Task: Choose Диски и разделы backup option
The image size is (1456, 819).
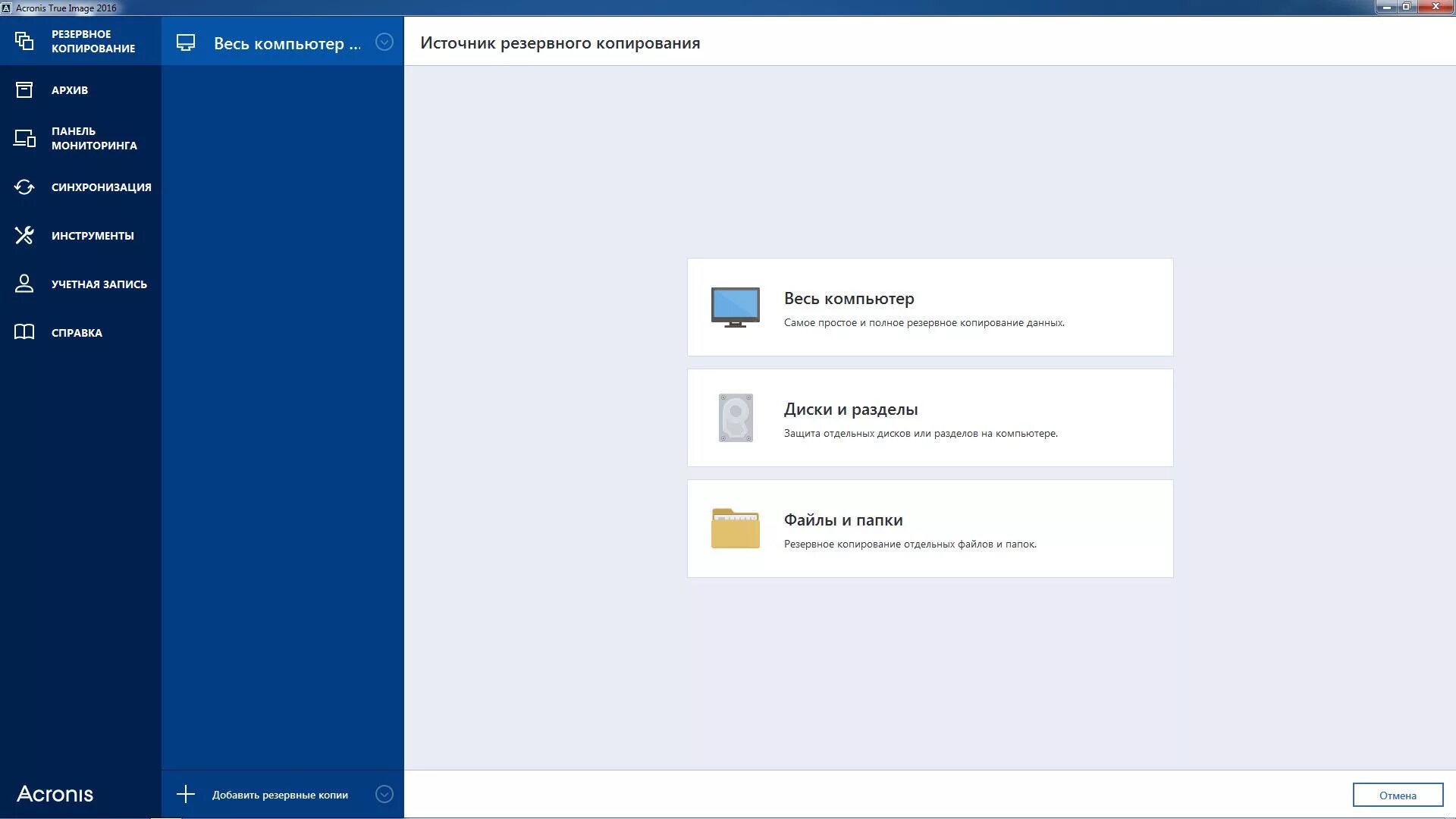Action: click(x=929, y=417)
